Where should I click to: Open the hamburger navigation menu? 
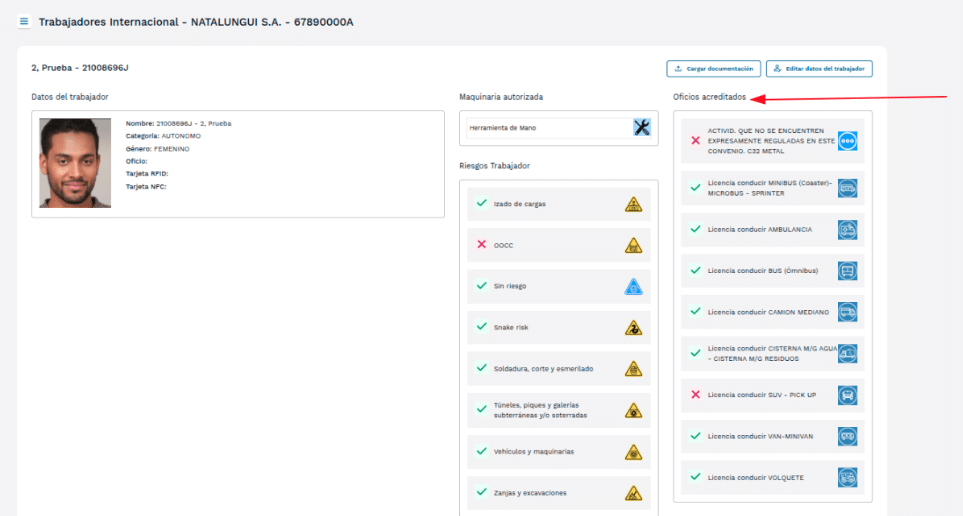click(x=24, y=21)
